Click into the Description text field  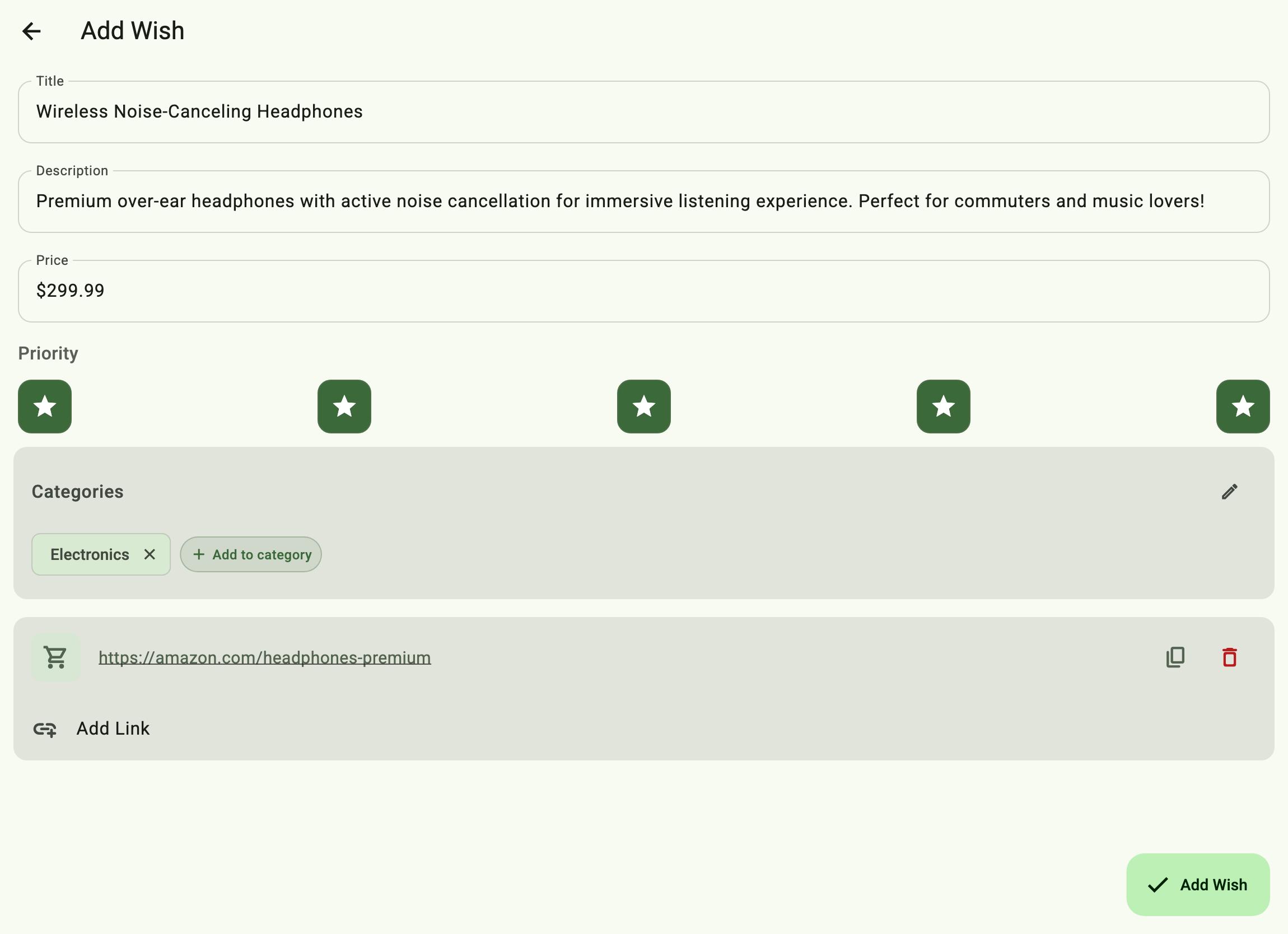click(x=643, y=202)
